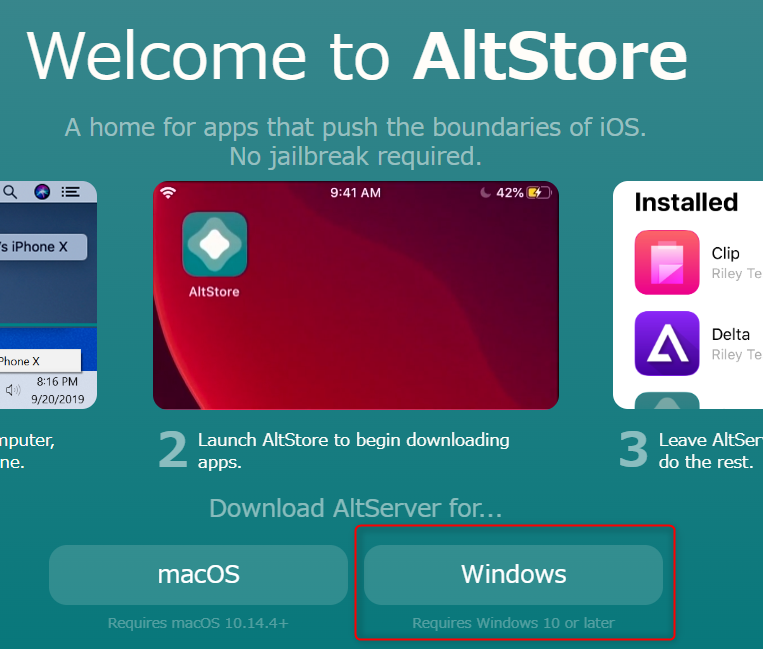Click the red phone home screen screenshot
763x649 pixels.
click(x=356, y=295)
